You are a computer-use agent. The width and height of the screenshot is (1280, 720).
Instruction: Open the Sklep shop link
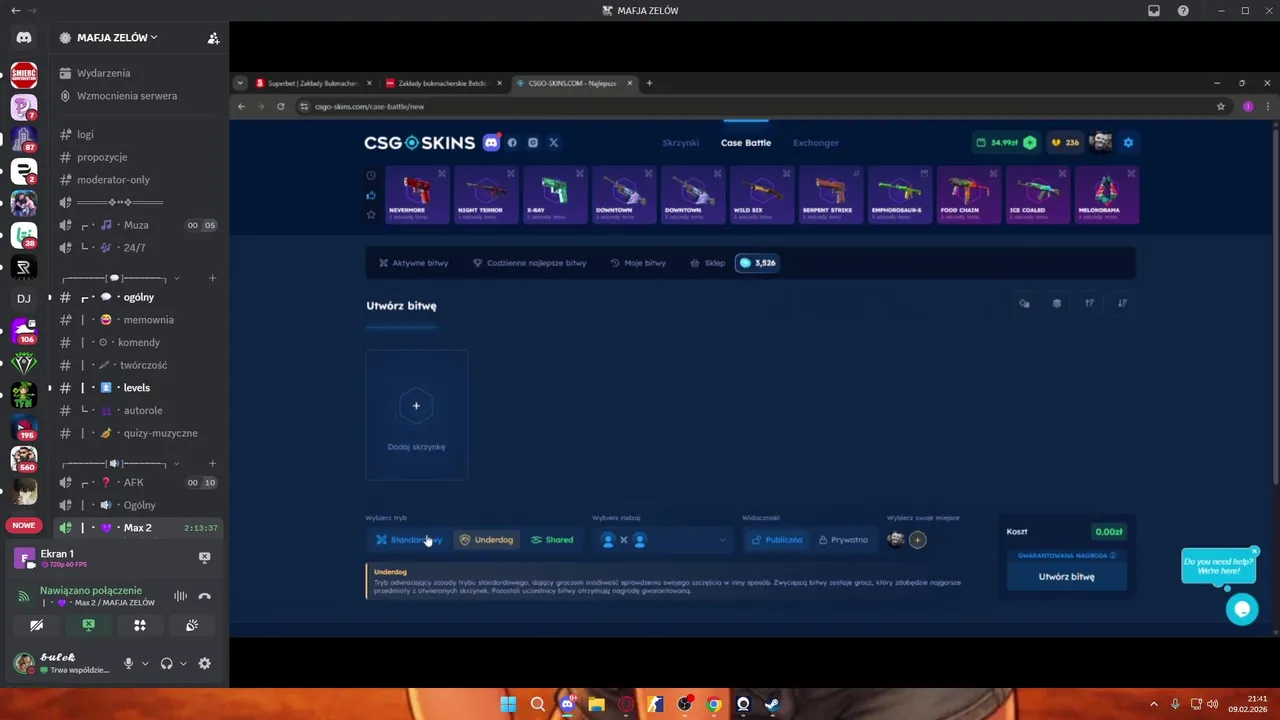coord(707,263)
